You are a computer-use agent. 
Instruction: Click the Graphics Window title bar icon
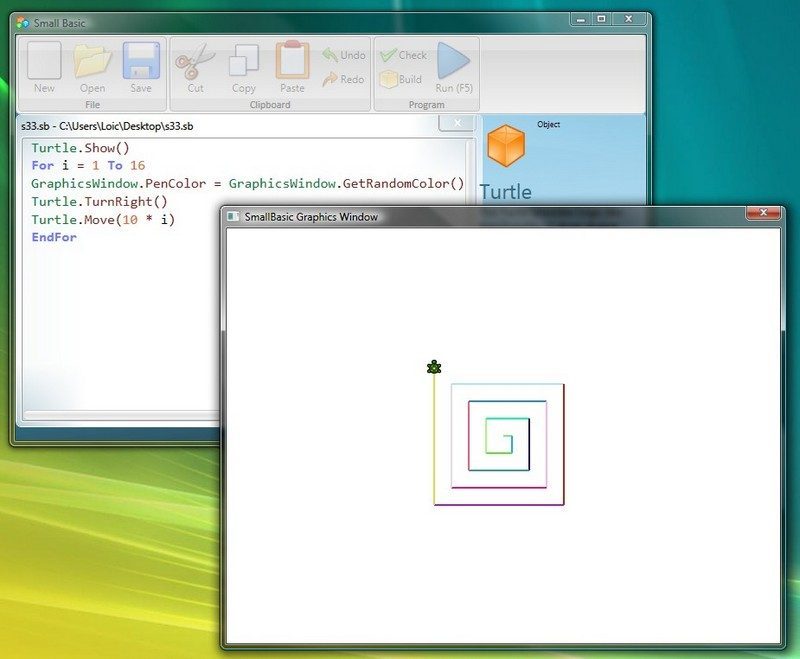(x=233, y=216)
